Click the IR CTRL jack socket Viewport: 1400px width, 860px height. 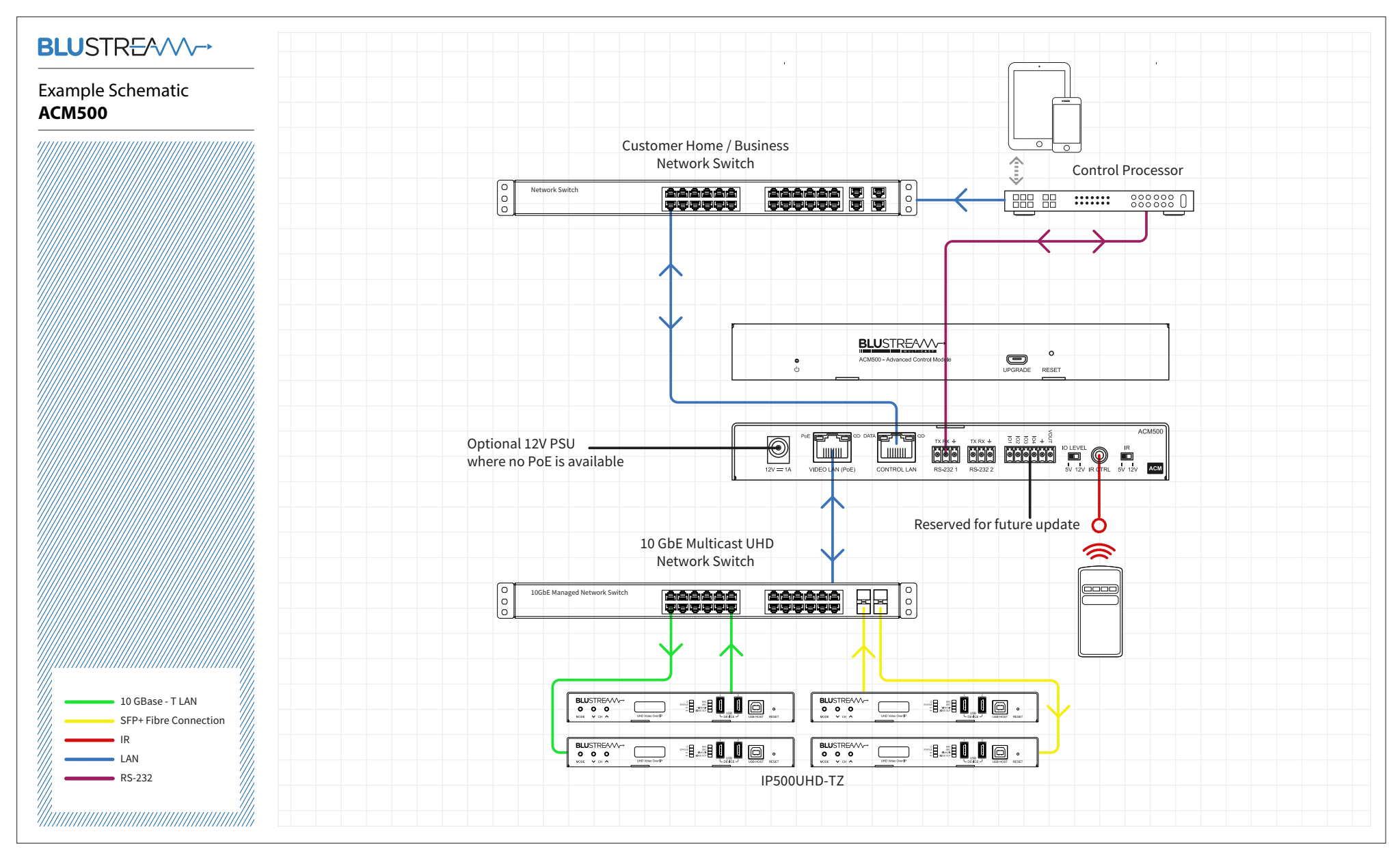click(1099, 455)
